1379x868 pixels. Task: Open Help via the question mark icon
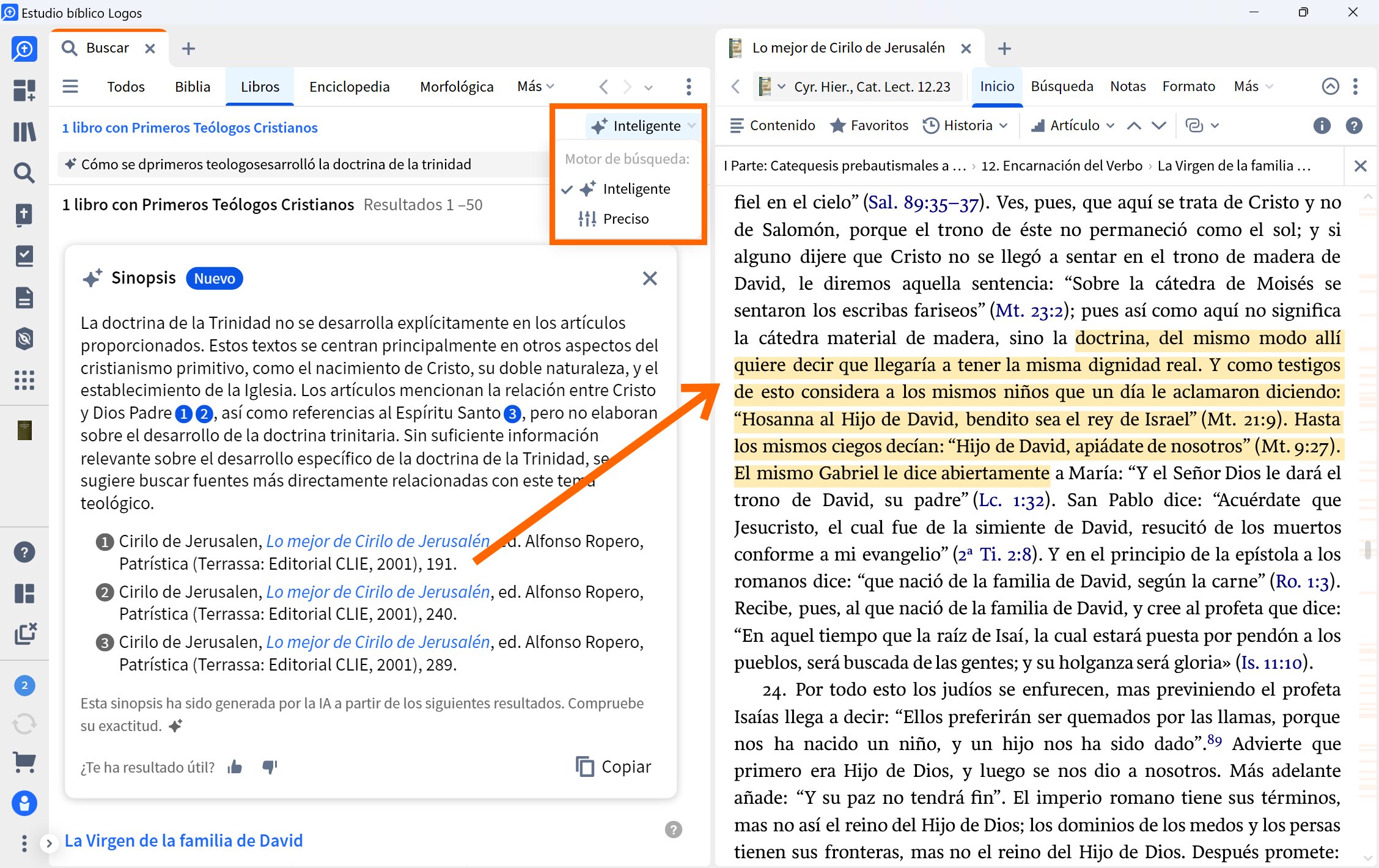tap(24, 552)
